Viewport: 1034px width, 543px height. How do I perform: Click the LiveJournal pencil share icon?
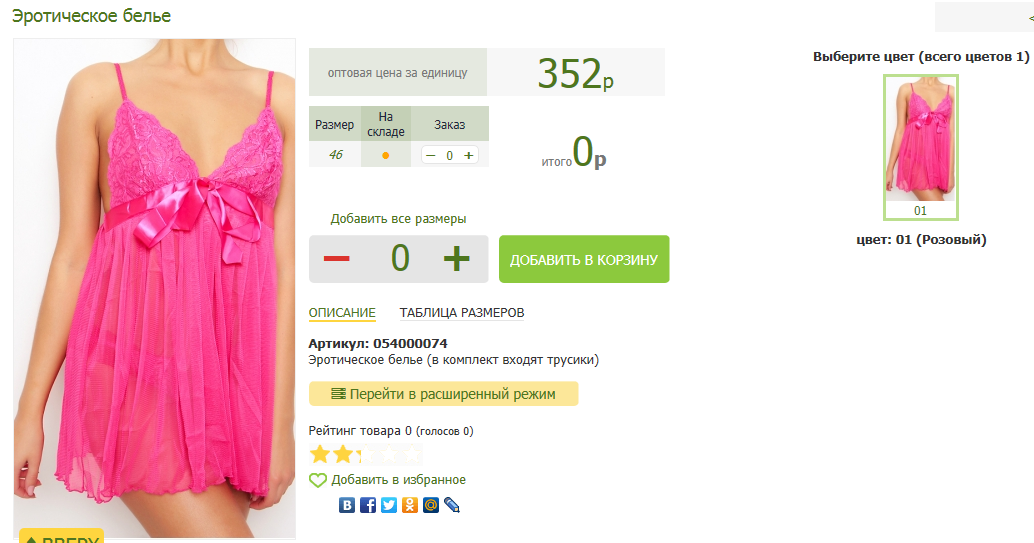(x=452, y=505)
